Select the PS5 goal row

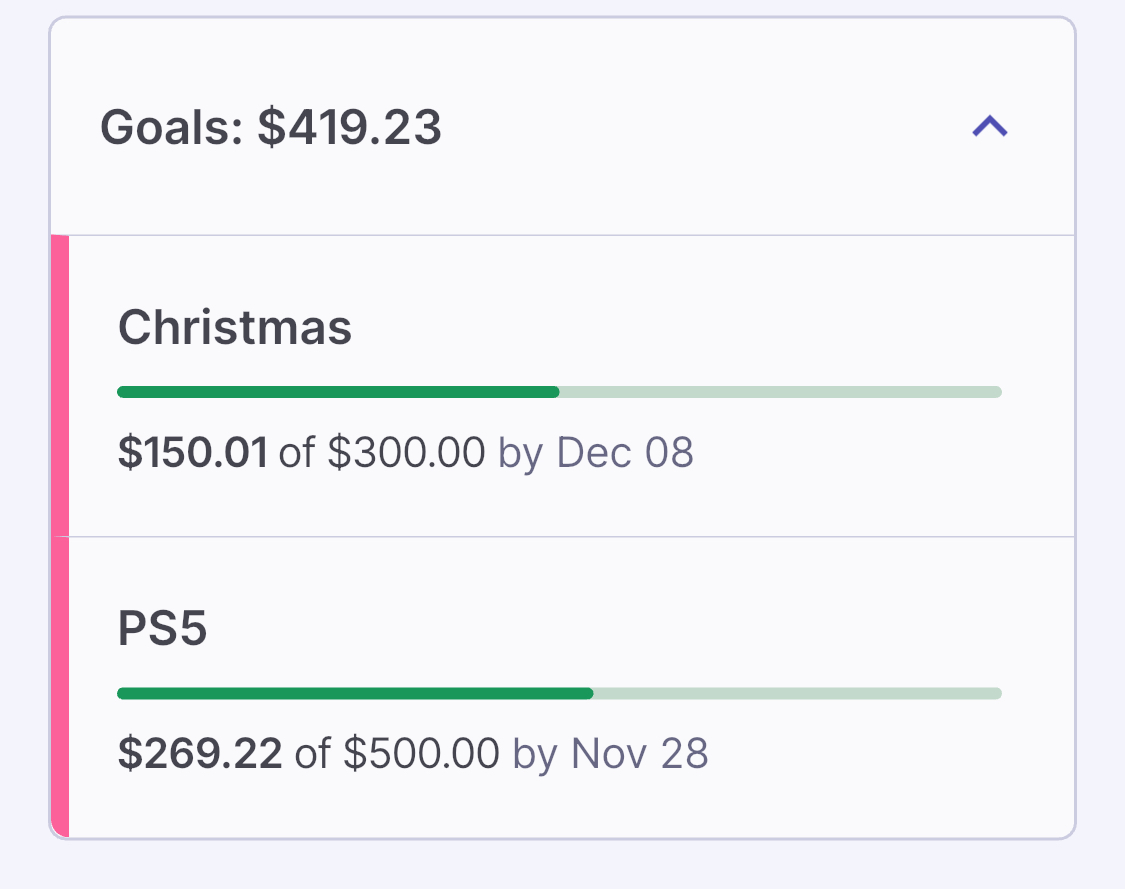pos(800,630)
